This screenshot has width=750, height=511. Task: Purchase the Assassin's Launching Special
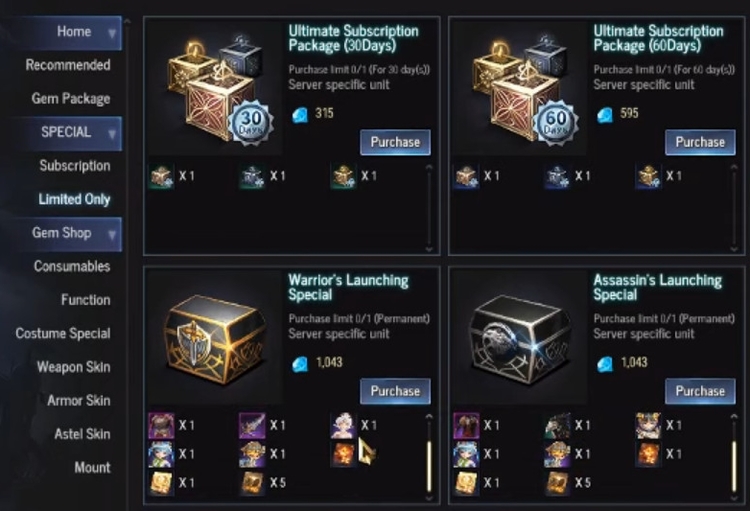(x=700, y=391)
